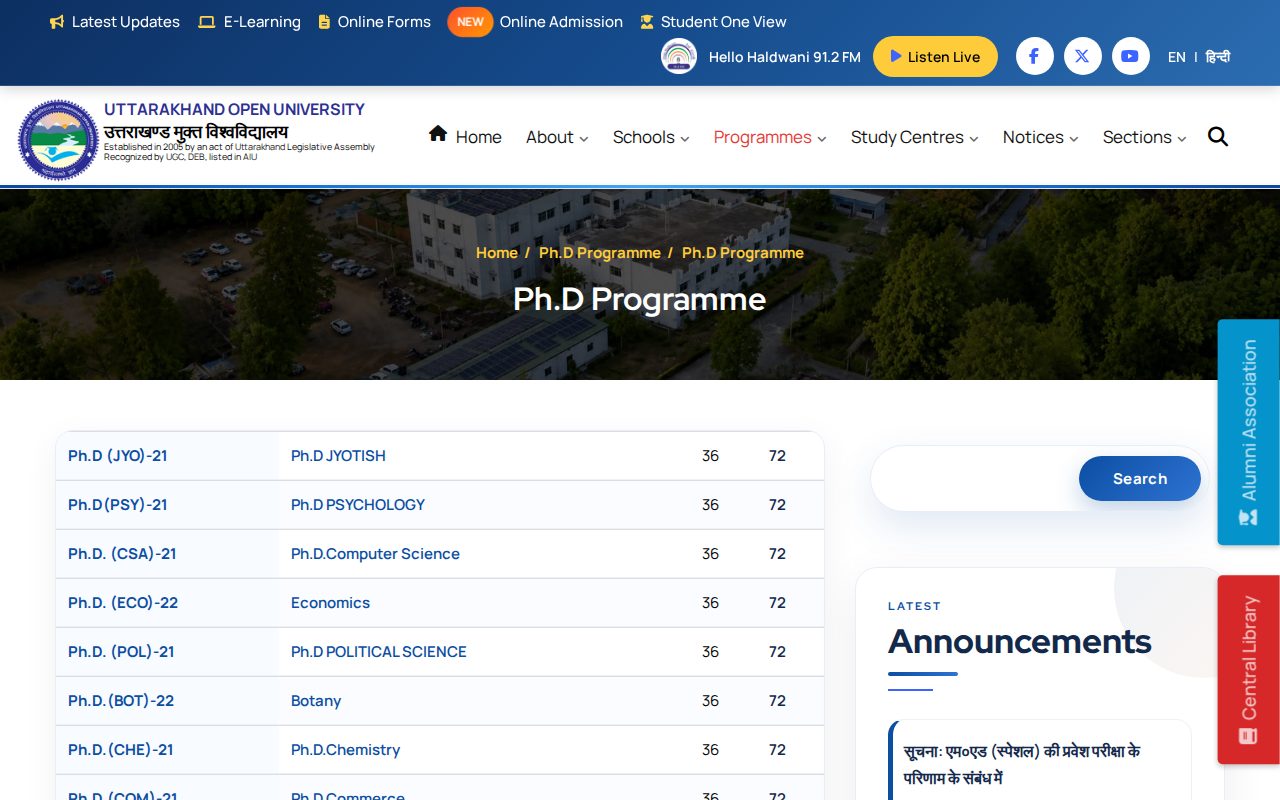
Task: Open Student One View link
Action: click(x=713, y=22)
